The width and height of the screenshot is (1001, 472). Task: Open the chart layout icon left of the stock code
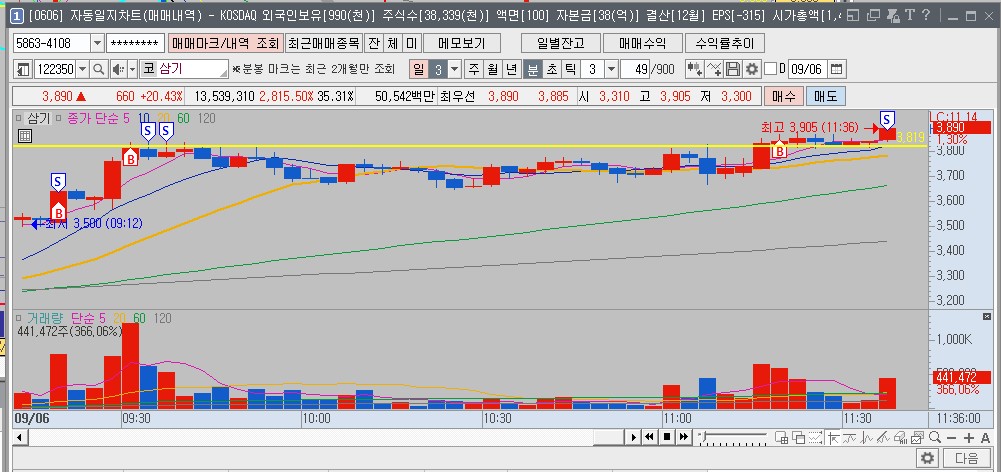pos(24,69)
